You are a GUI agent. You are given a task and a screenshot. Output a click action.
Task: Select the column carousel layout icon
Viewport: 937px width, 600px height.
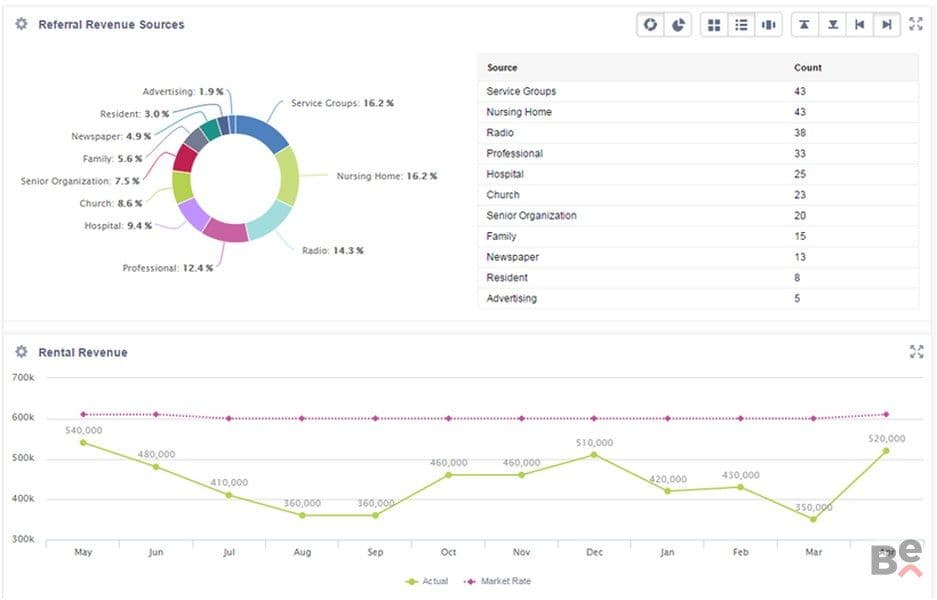(x=769, y=25)
